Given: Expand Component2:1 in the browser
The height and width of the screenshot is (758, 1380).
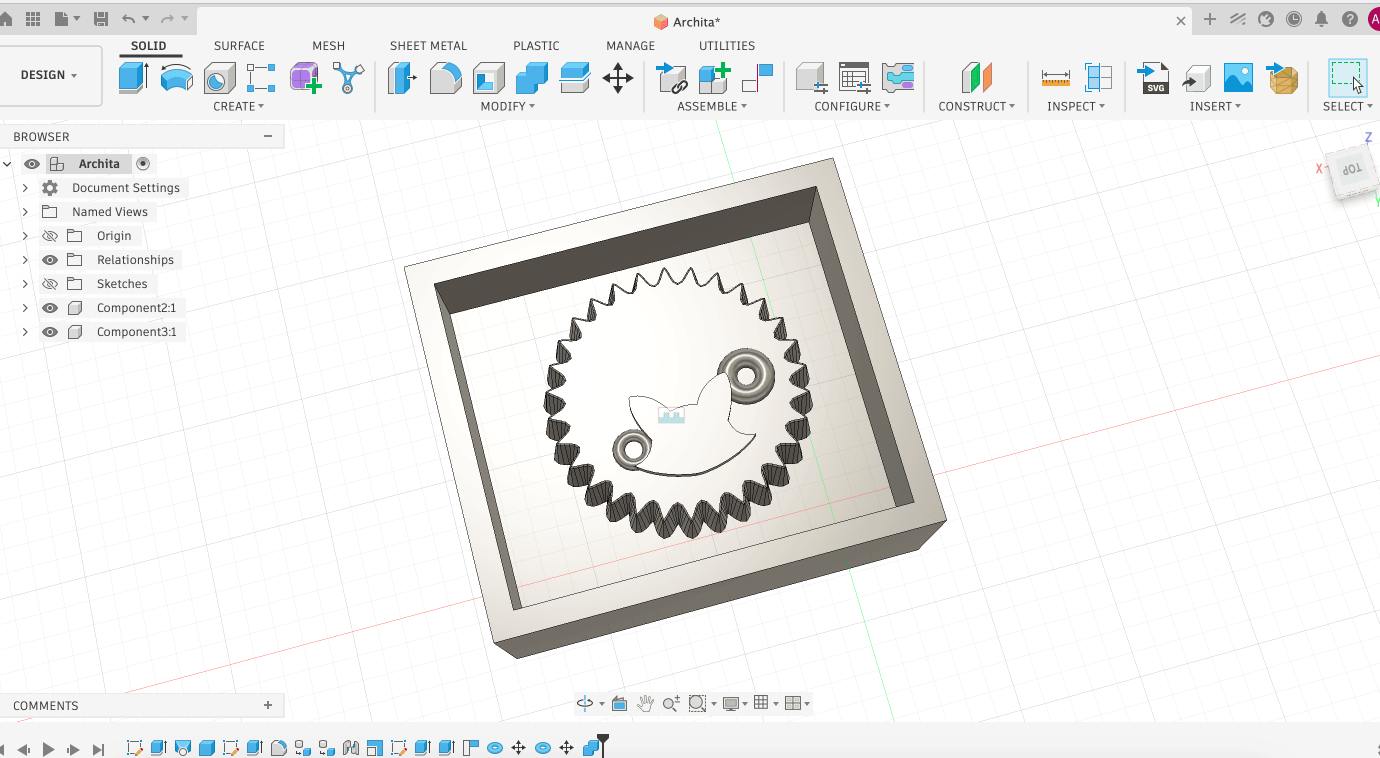Looking at the screenshot, I should [x=25, y=308].
